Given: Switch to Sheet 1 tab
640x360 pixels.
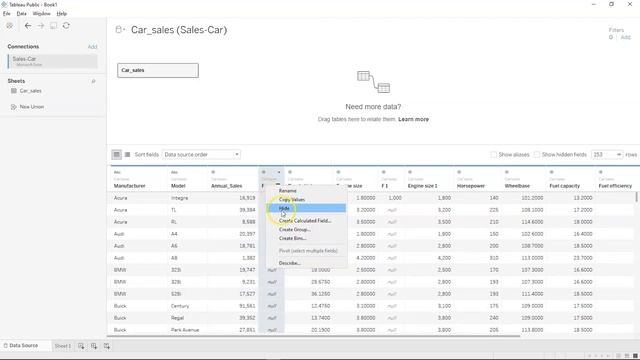Looking at the screenshot, I should click(x=63, y=346).
